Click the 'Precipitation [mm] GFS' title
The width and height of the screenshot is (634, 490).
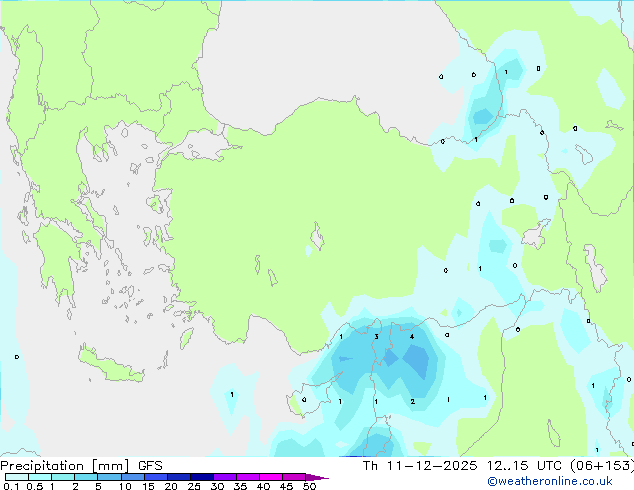pyautogui.click(x=81, y=466)
